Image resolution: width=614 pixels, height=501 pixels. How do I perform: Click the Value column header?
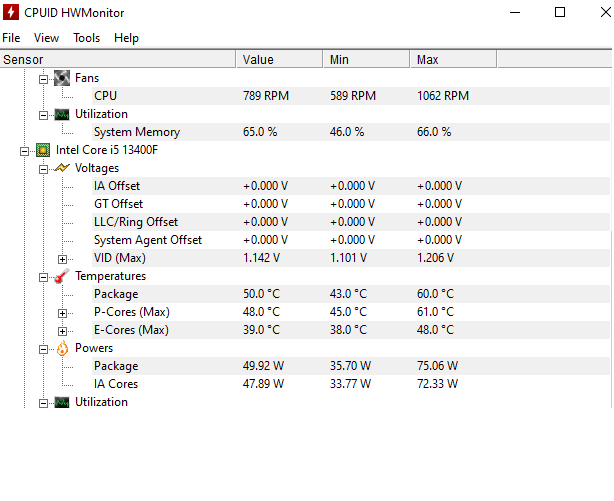tap(280, 60)
